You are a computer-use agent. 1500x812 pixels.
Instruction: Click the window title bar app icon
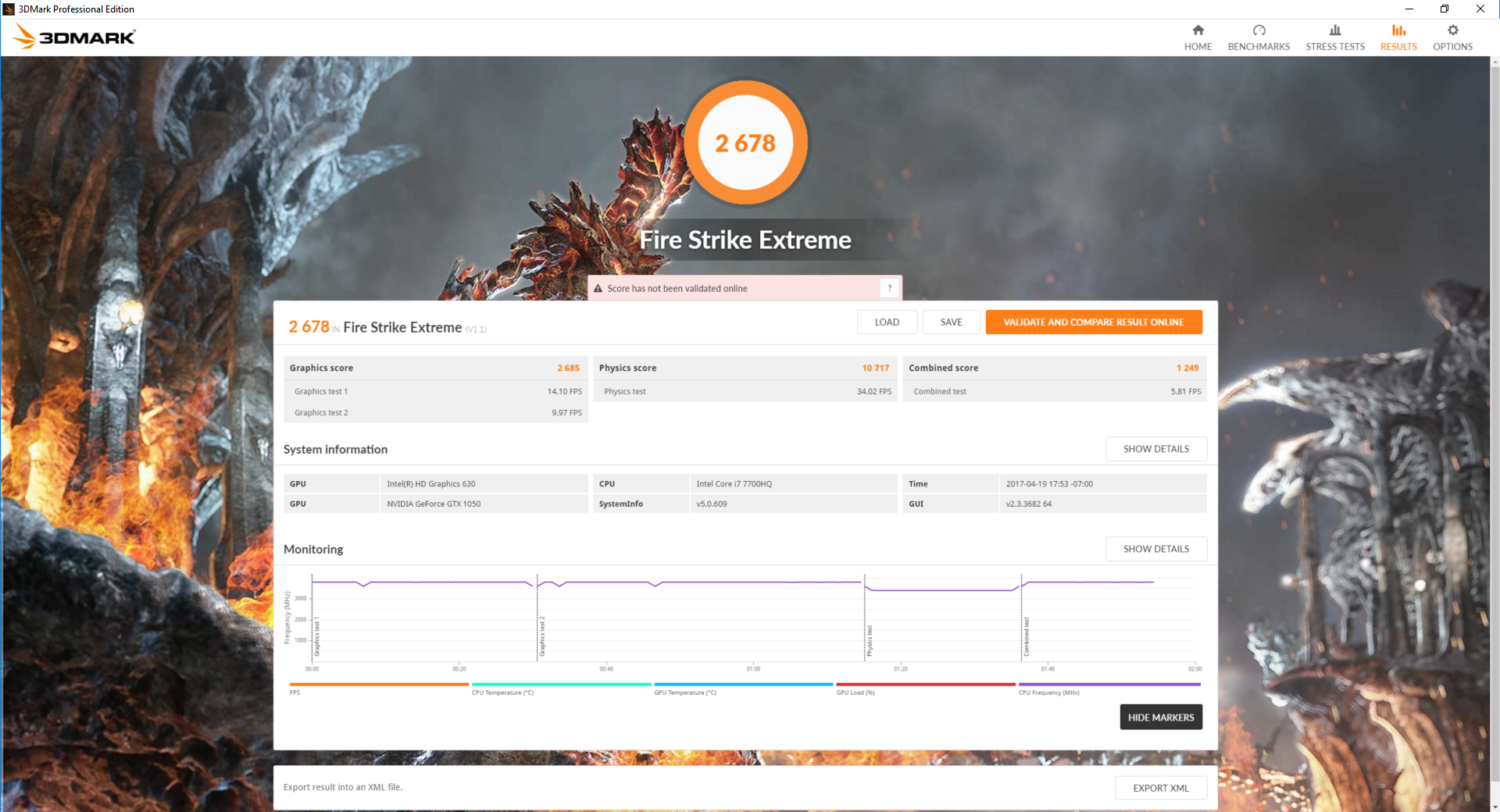point(9,9)
